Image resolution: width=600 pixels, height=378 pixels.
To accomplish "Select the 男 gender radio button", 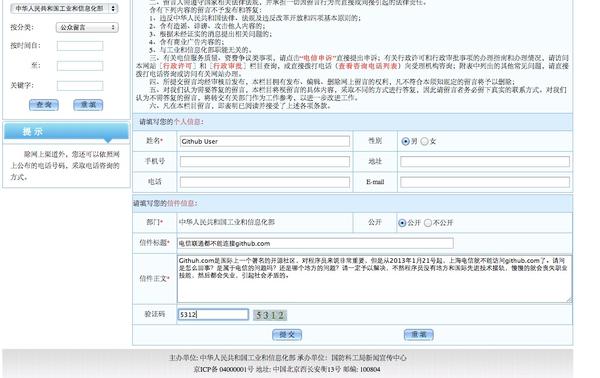I will (405, 142).
